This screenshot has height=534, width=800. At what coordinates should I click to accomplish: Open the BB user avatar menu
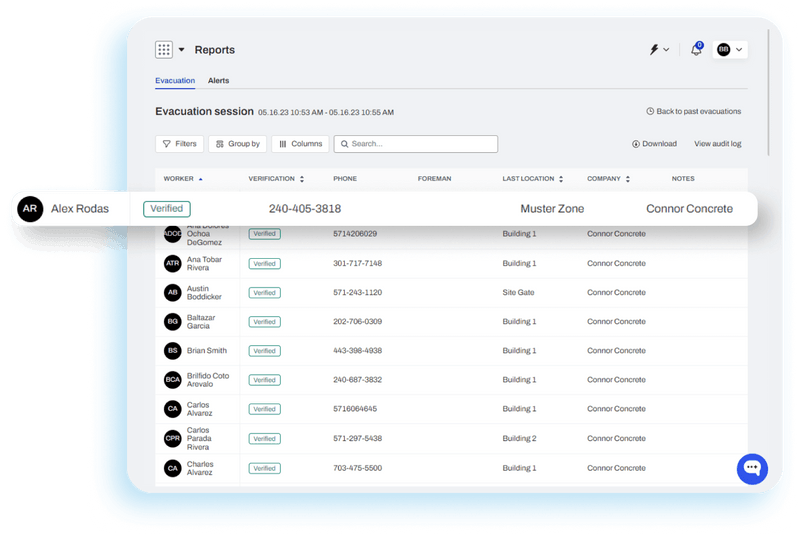(x=730, y=49)
